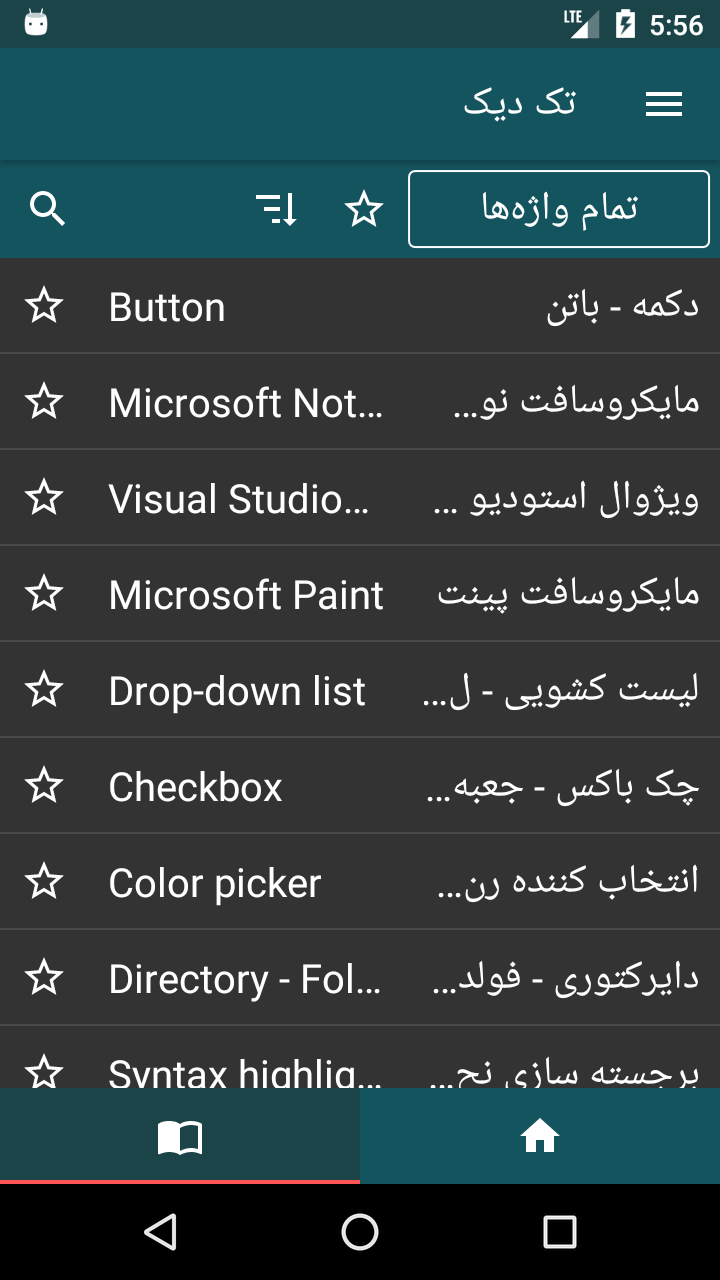Favorite the Microsoft Paint word

click(44, 594)
